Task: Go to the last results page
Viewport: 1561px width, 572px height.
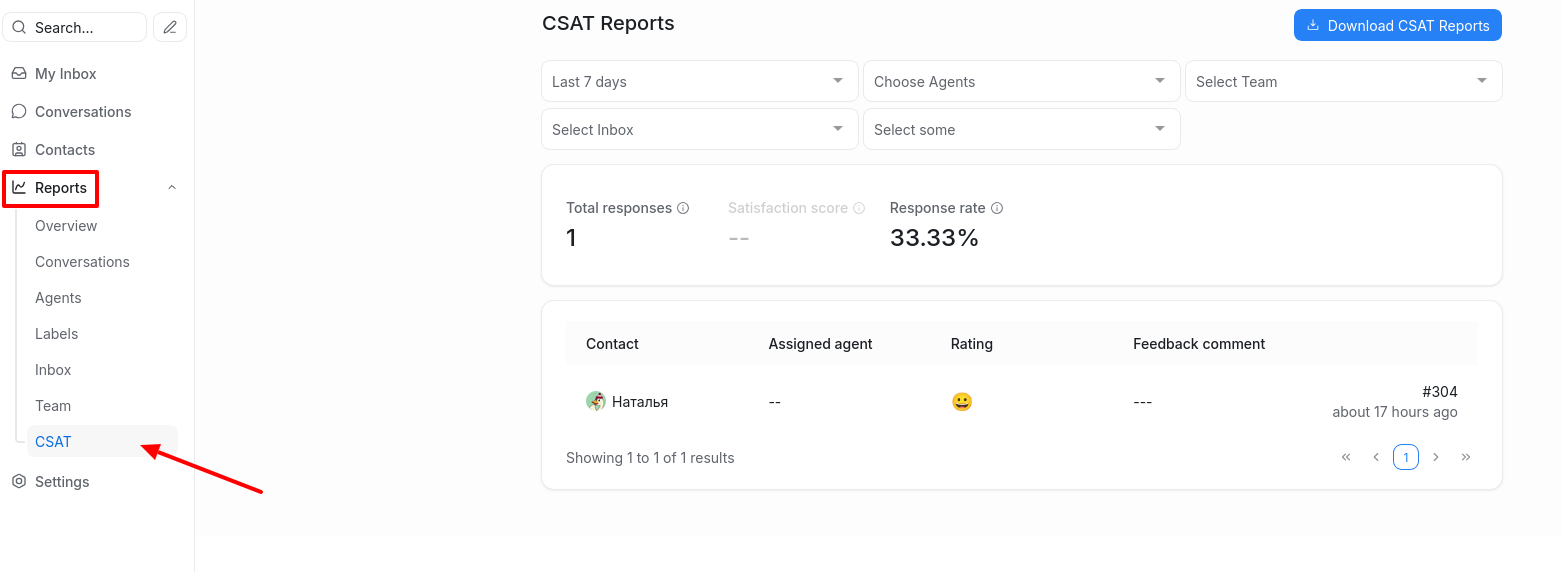Action: (x=1466, y=457)
